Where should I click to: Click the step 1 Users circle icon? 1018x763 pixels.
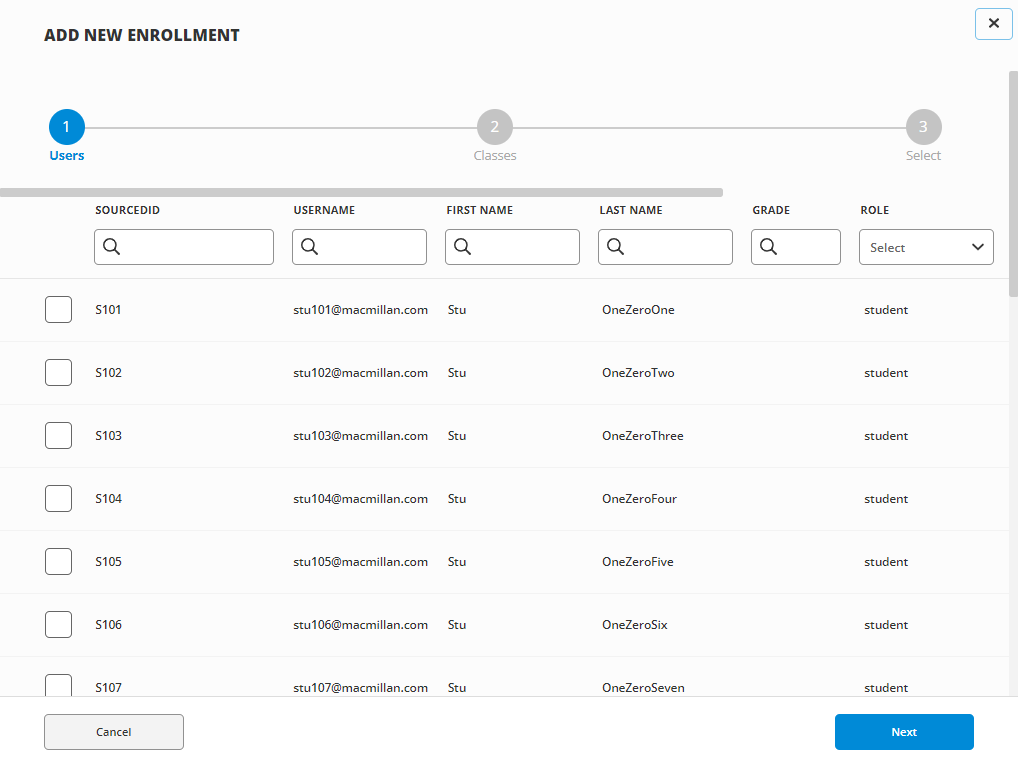(66, 127)
